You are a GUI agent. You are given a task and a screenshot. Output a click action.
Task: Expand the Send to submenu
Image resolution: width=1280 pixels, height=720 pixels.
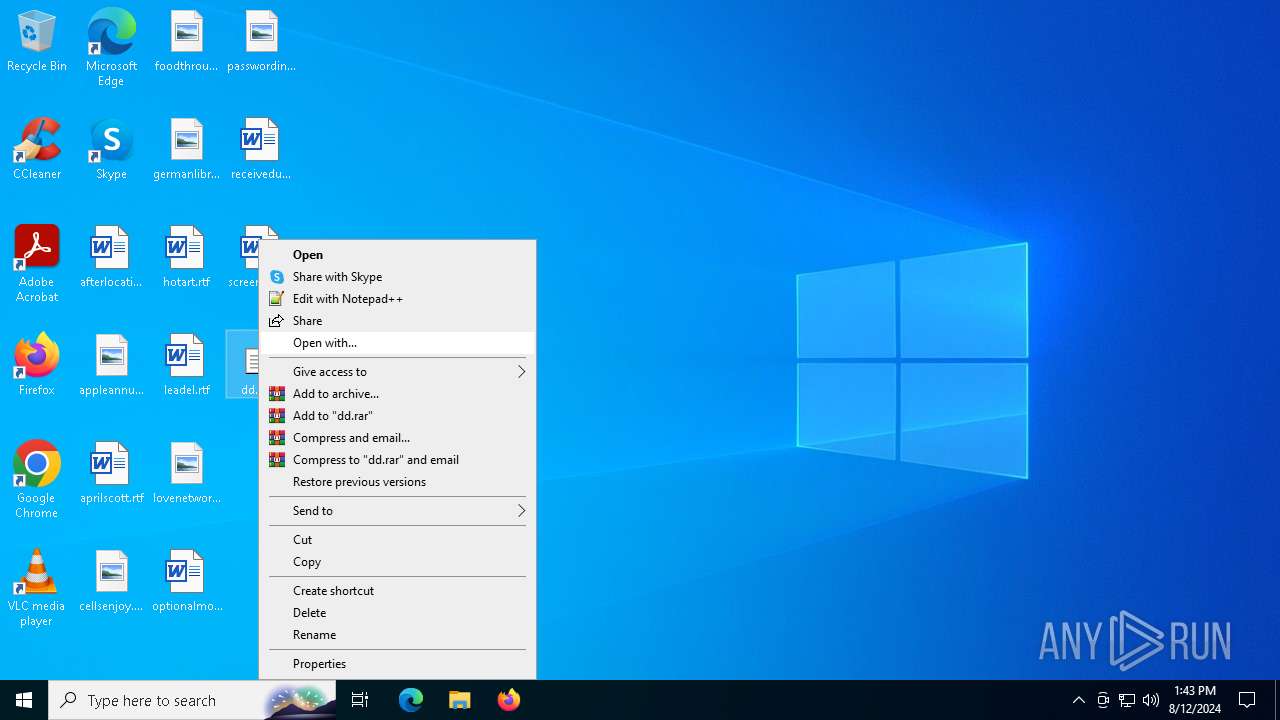click(x=397, y=511)
